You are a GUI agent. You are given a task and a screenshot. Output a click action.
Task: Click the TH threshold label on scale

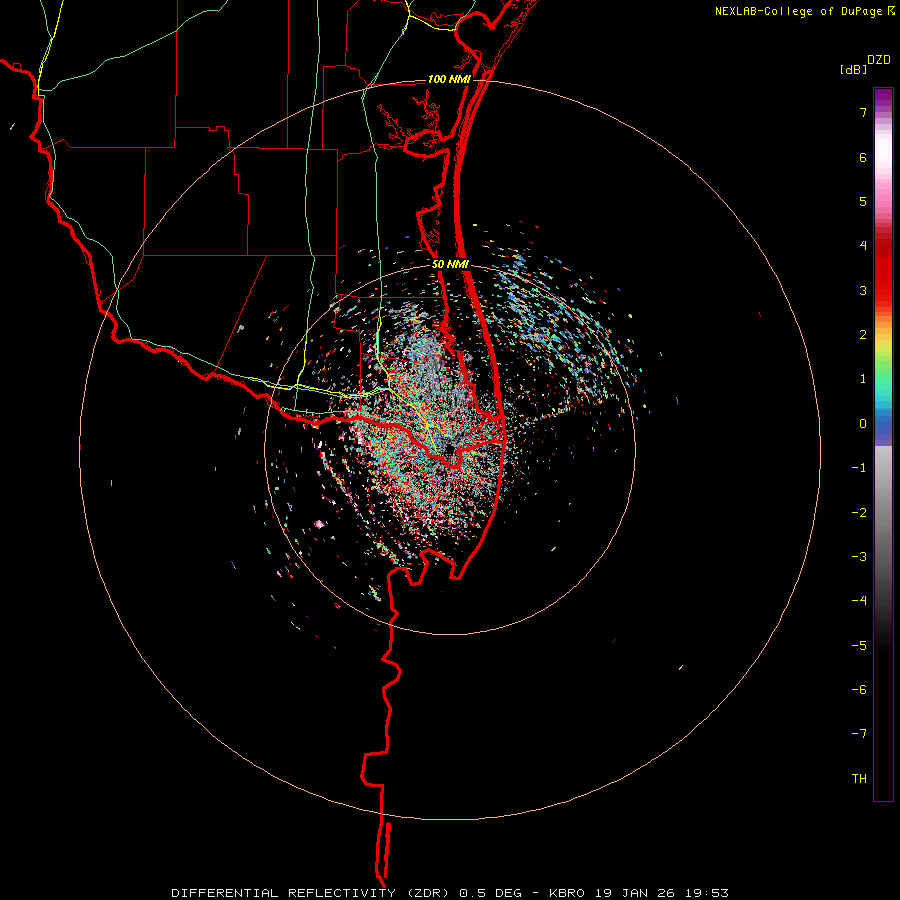point(859,778)
